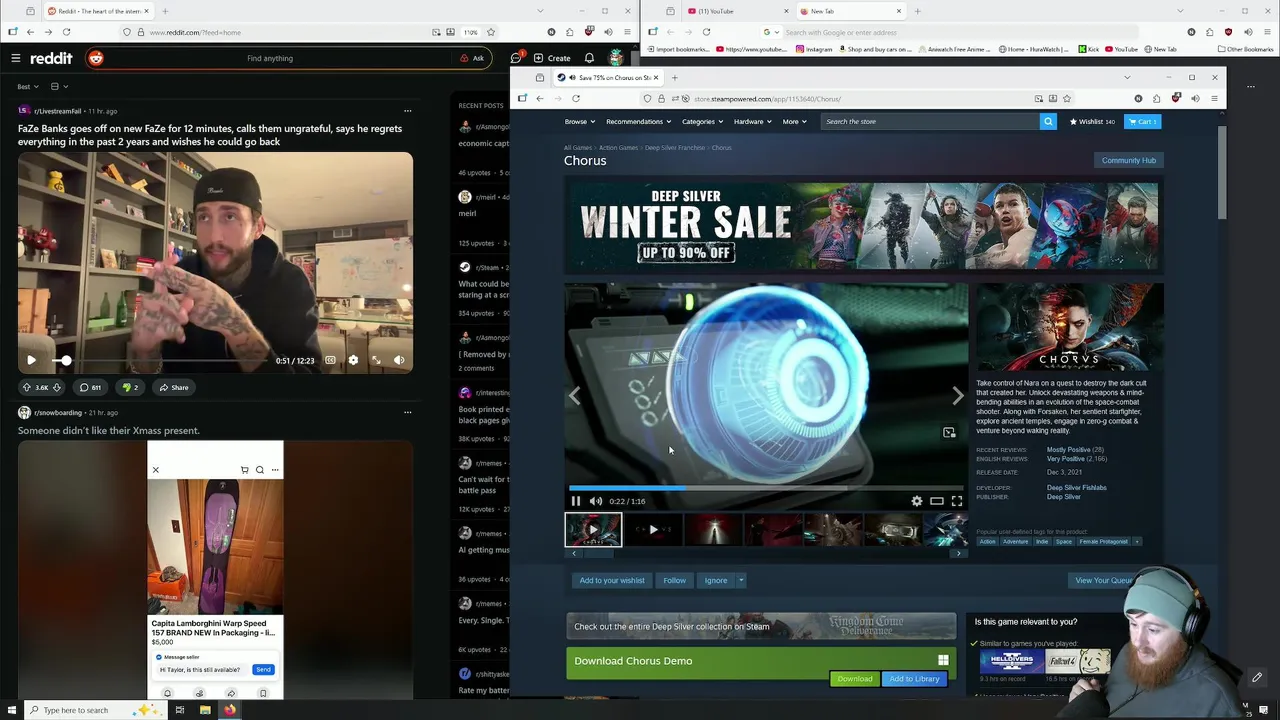This screenshot has height=720, width=1280.
Task: Pause the Chorus trailer video
Action: point(576,501)
